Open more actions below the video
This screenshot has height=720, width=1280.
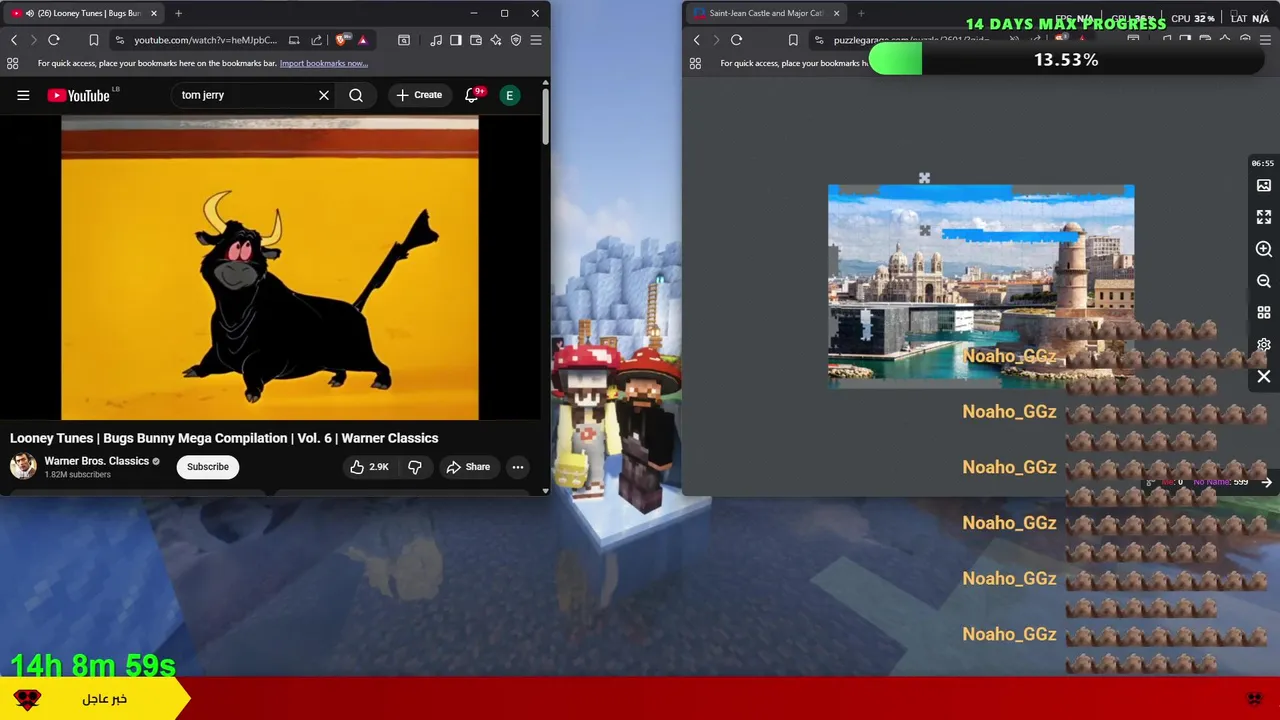[x=518, y=467]
